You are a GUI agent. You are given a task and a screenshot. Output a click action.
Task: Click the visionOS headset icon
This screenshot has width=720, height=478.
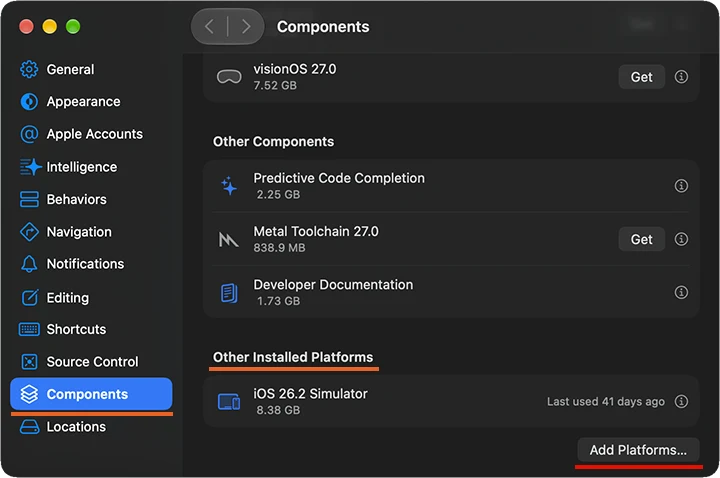(x=229, y=77)
